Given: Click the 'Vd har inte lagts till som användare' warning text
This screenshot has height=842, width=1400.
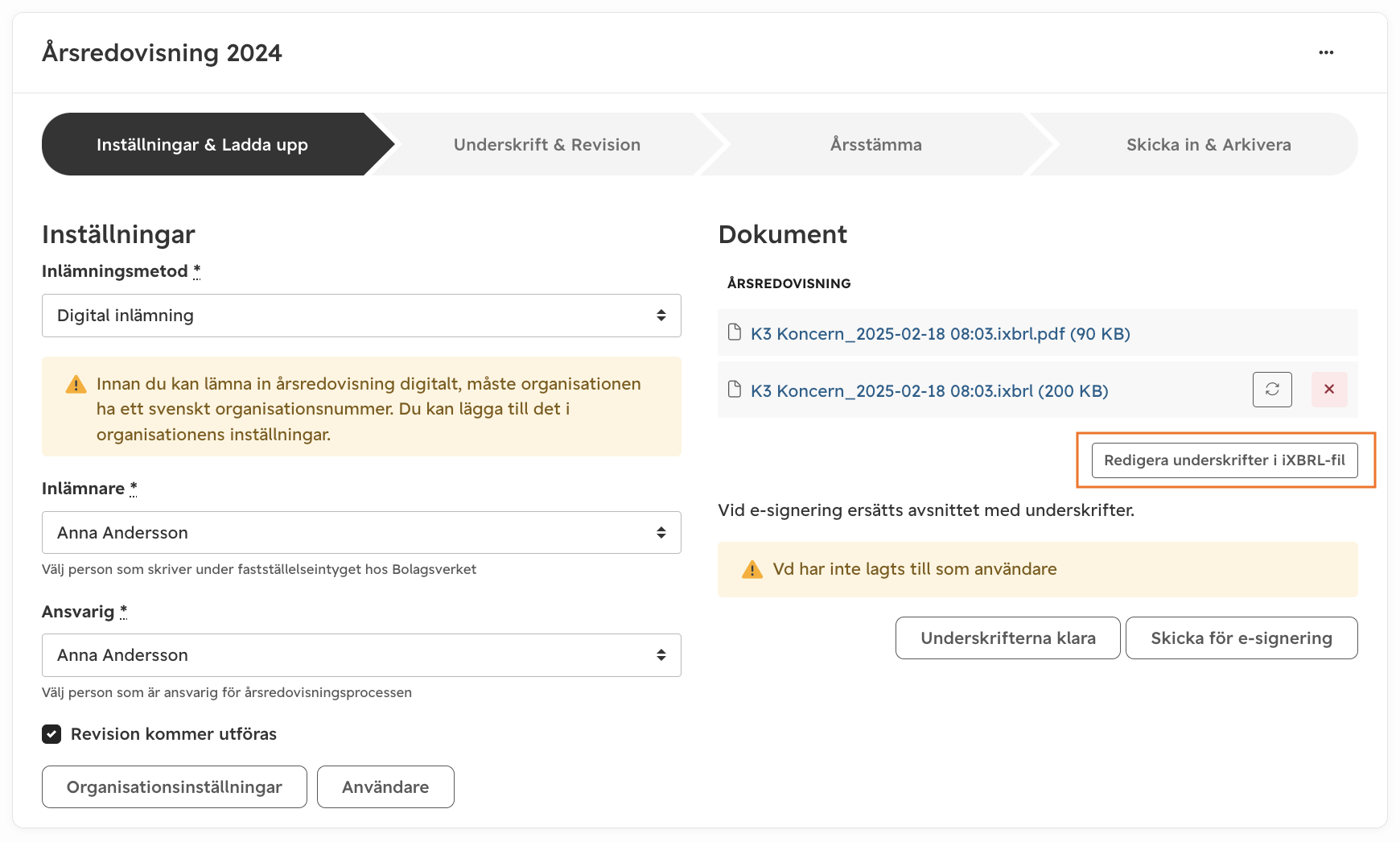Looking at the screenshot, I should point(915,569).
